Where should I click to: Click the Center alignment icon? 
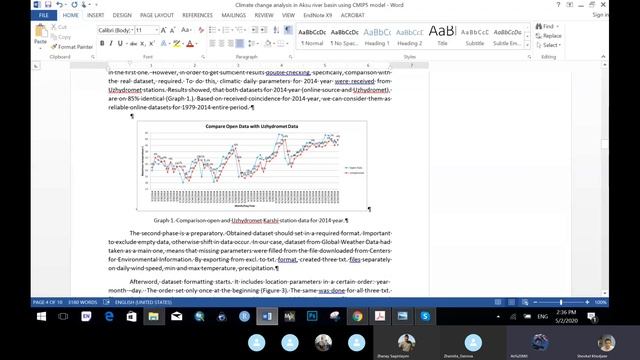[222, 43]
